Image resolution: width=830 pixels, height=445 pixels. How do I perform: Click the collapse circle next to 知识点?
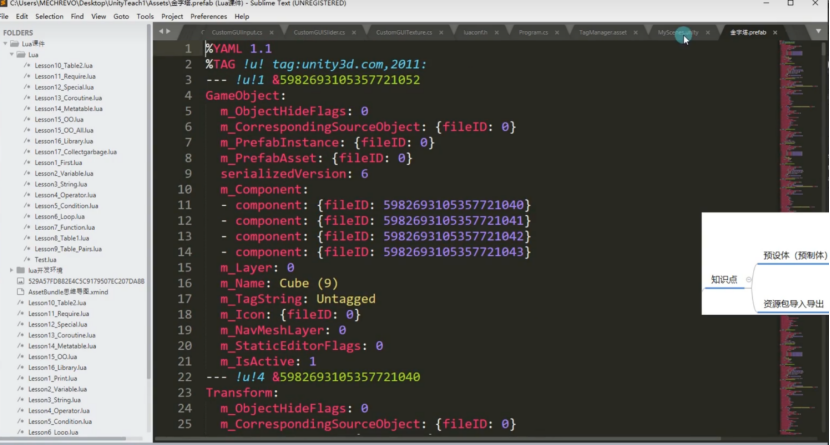(748, 279)
